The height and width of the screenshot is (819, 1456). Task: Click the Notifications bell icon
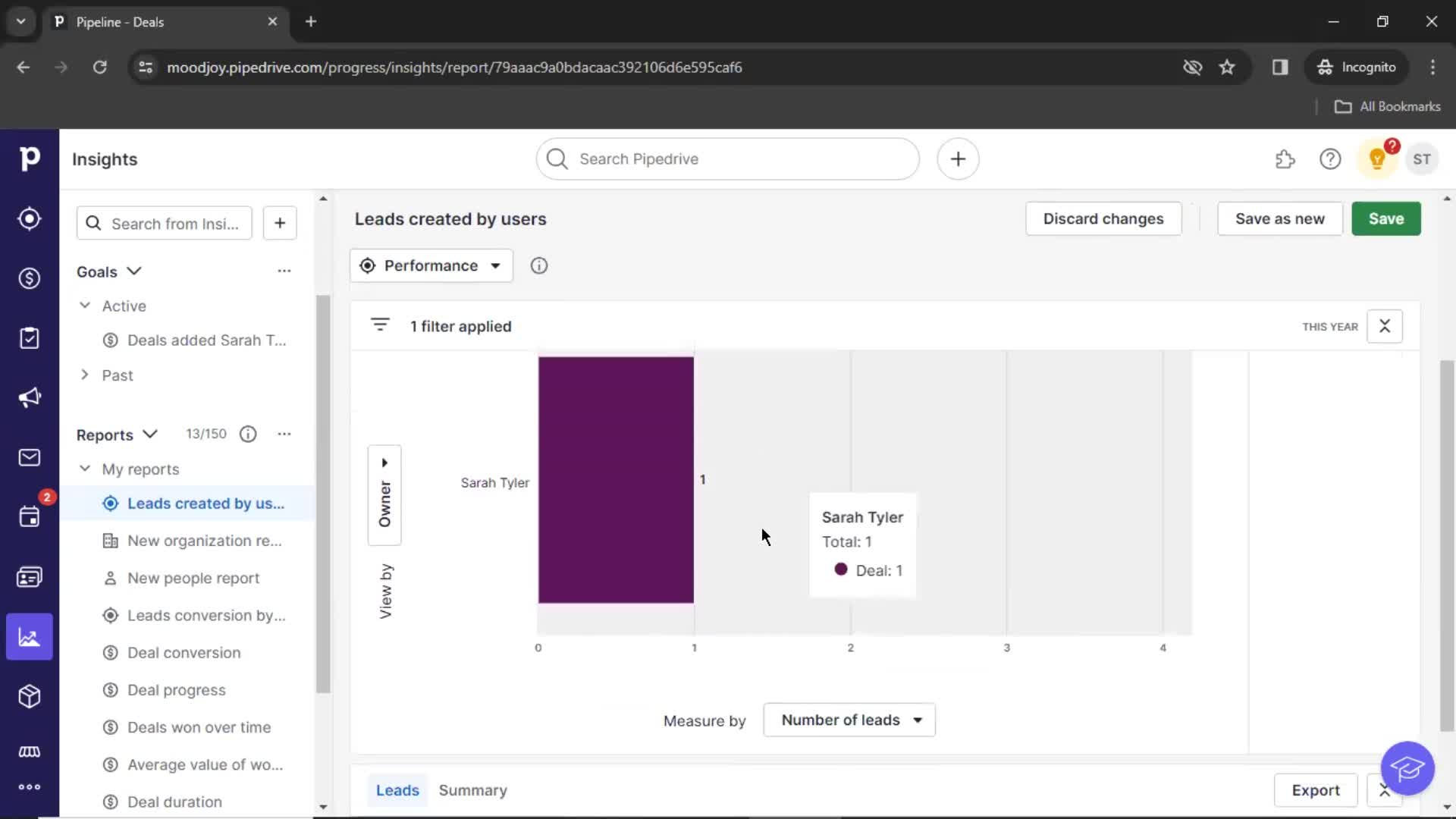1377,159
